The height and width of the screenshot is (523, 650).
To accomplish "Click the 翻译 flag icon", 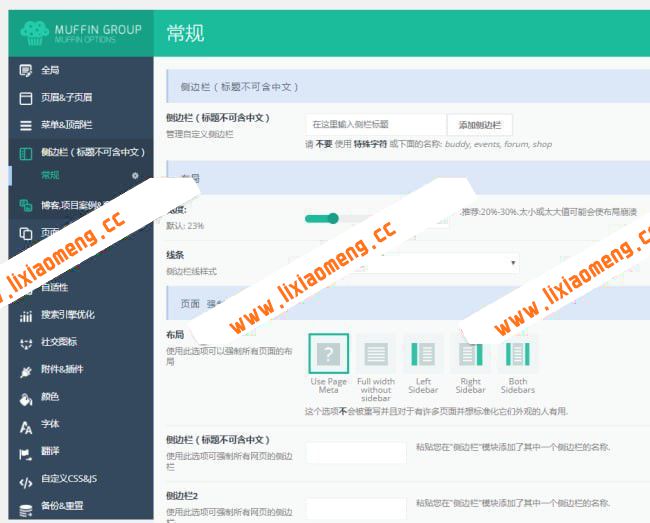I will tap(26, 455).
